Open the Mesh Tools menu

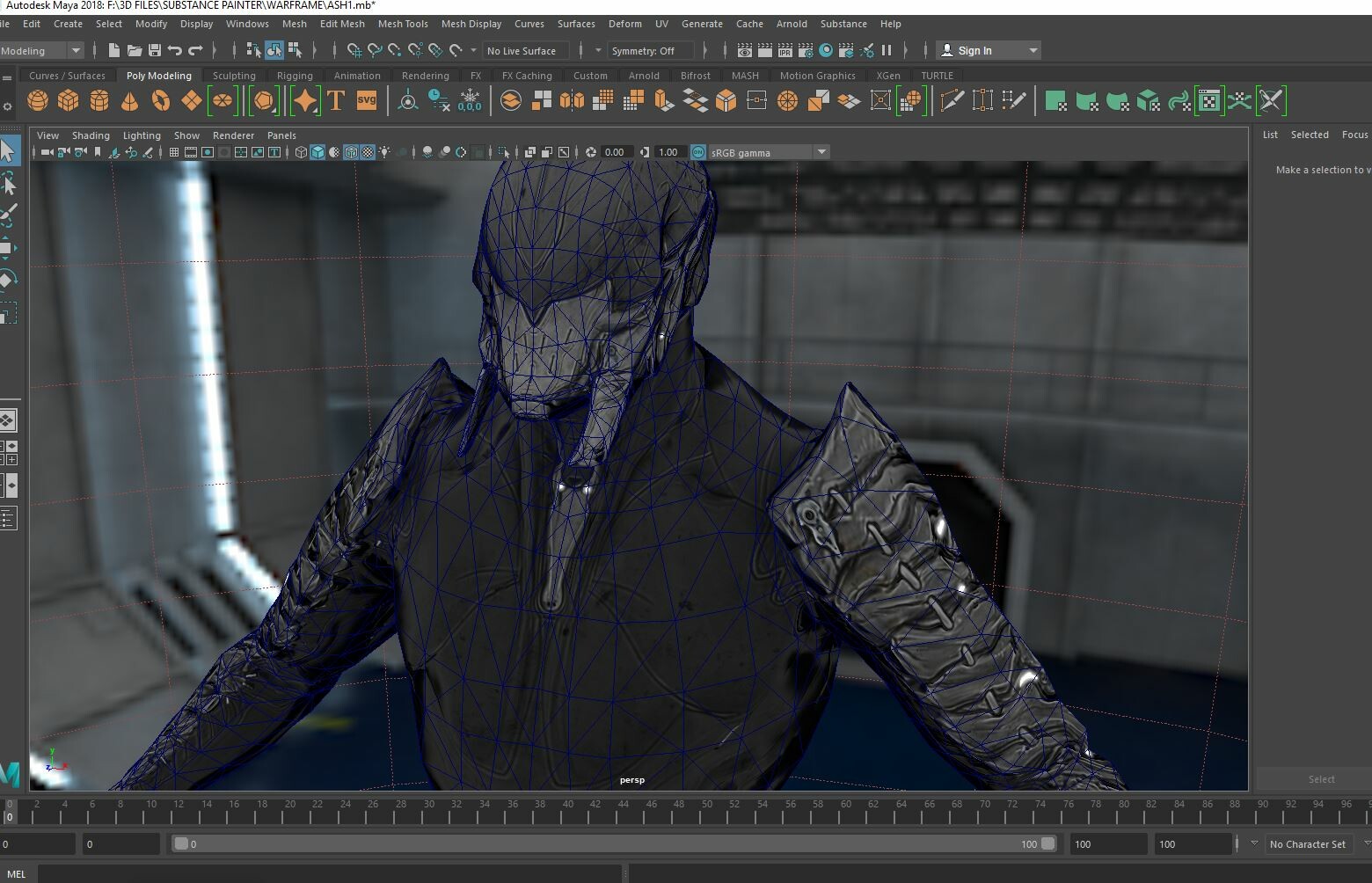[x=403, y=24]
